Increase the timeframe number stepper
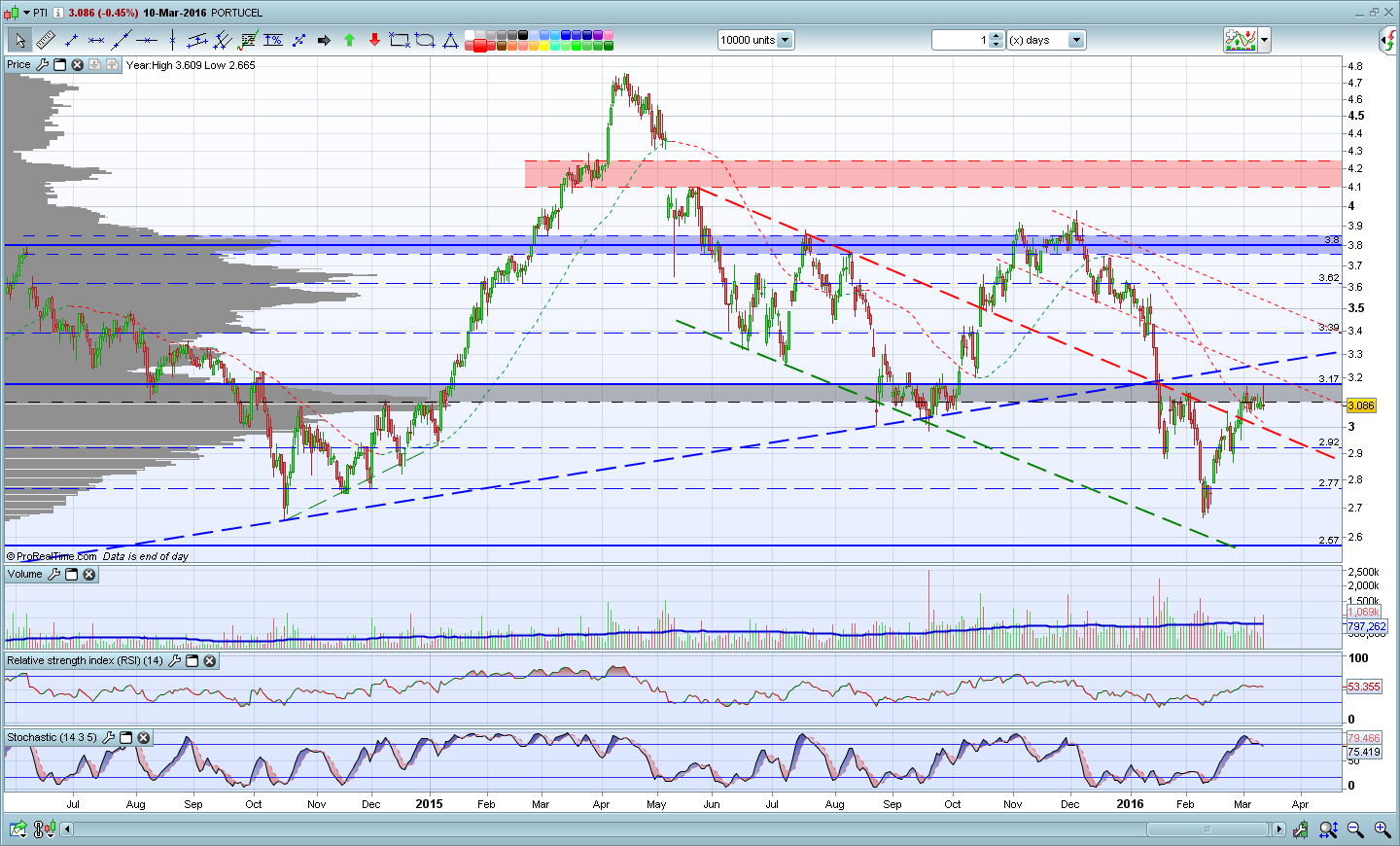 [x=997, y=36]
